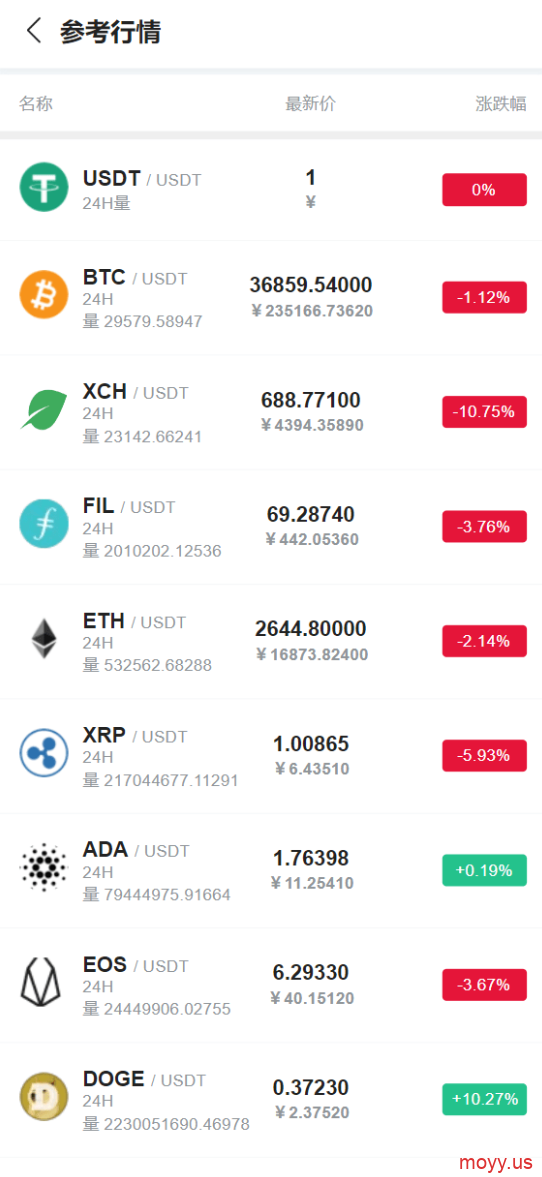Screen dimensions: 542x1177
Task: Tap the blue XRP Ripple icon
Action: point(44,753)
